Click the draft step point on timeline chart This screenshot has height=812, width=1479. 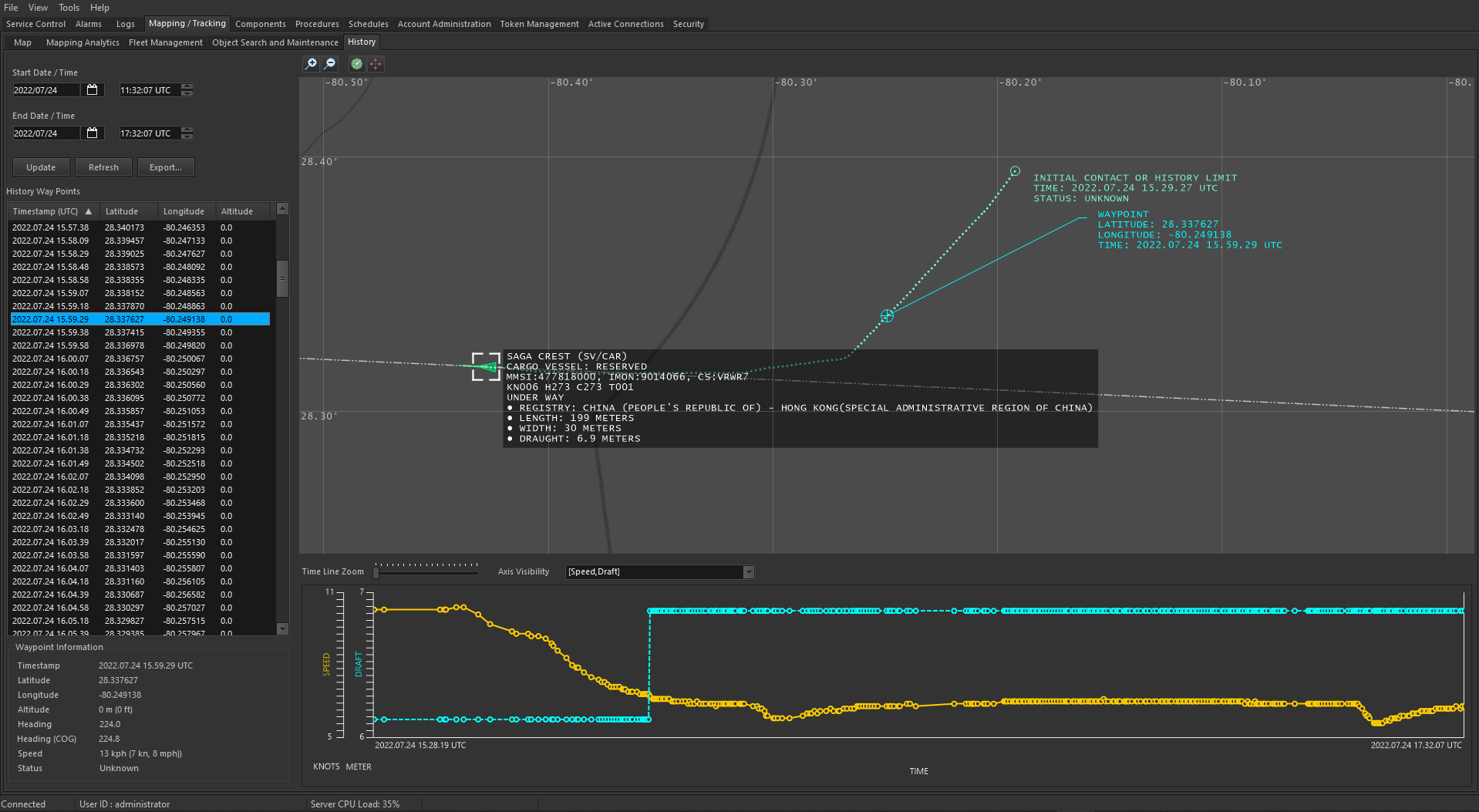(x=649, y=611)
